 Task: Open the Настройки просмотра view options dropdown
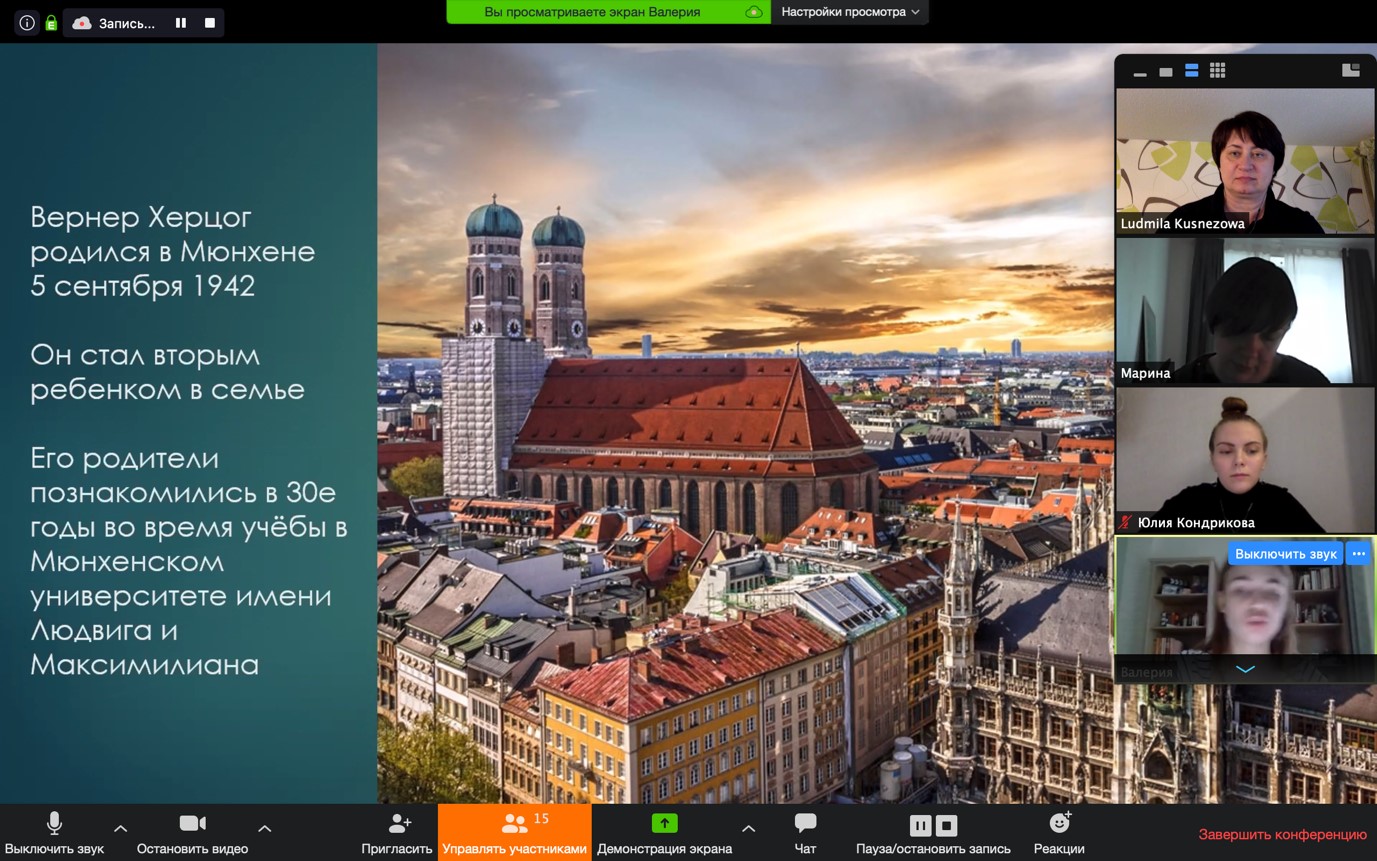click(x=849, y=12)
